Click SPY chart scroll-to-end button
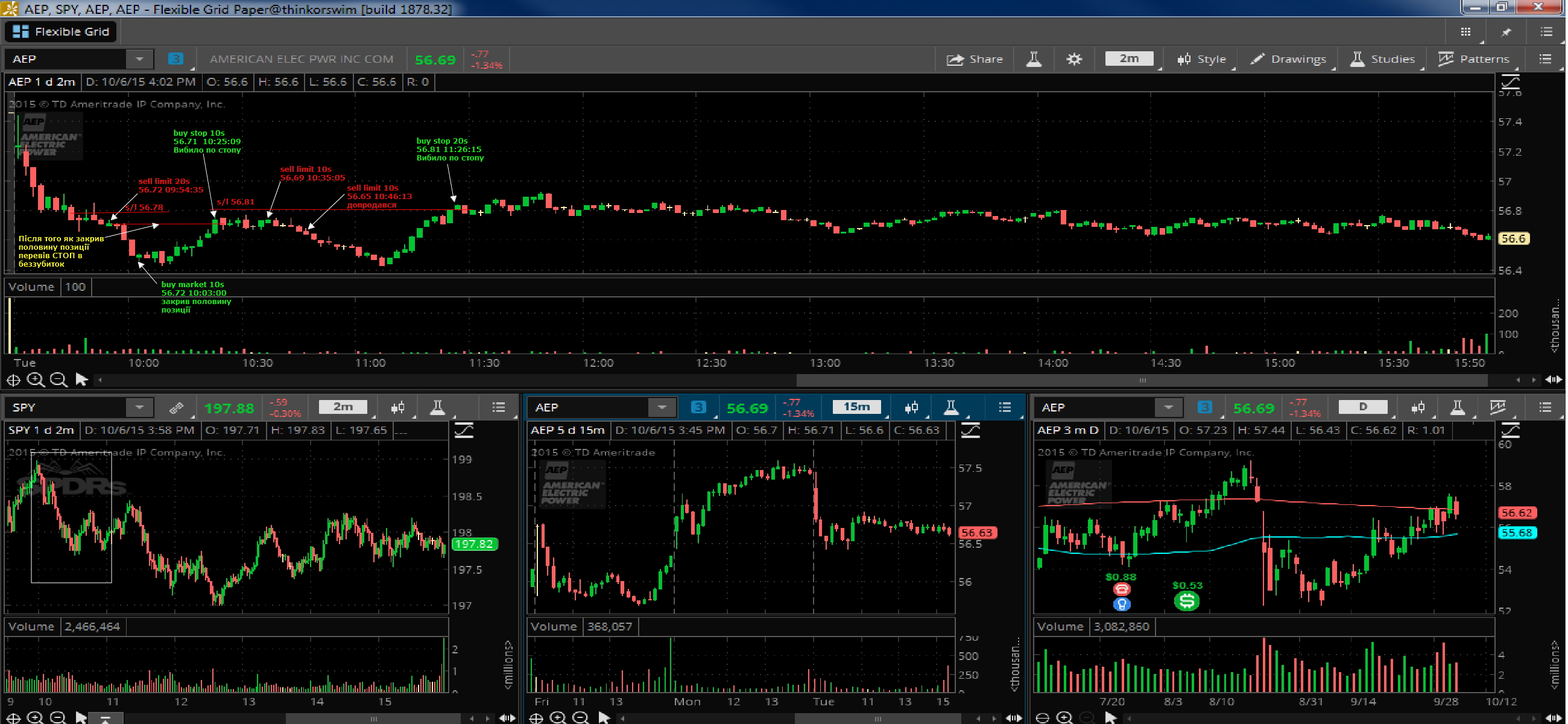This screenshot has height=724, width=1568. click(106, 718)
